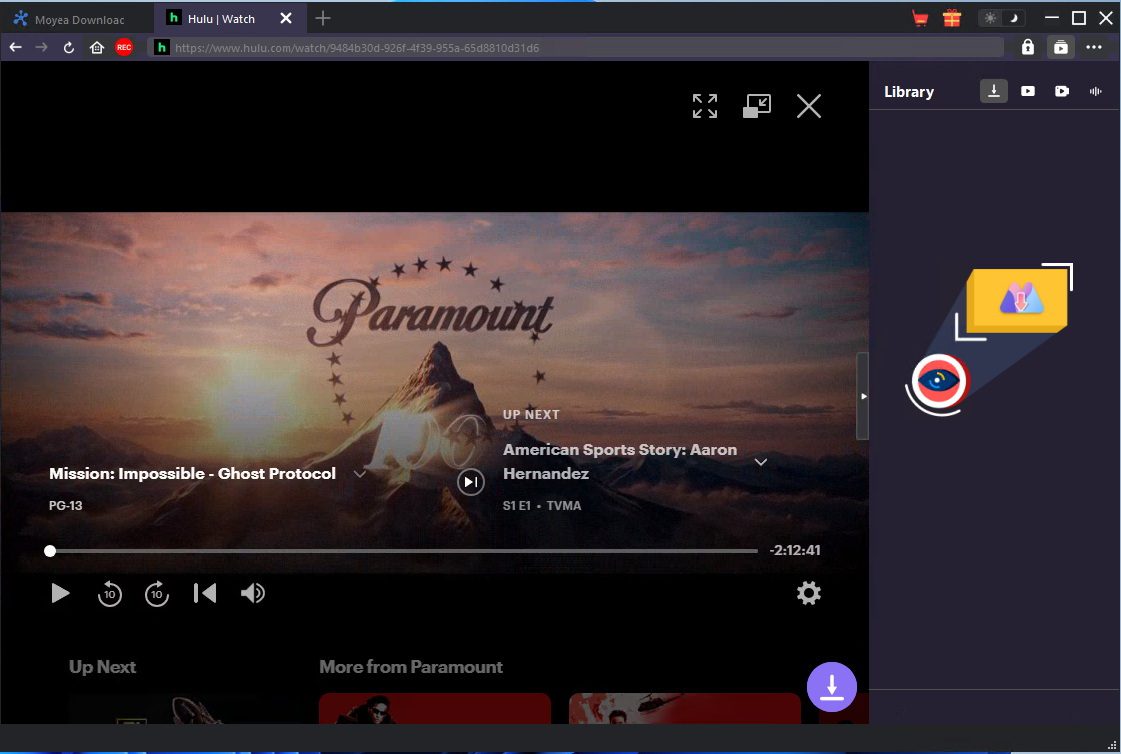Open the shopping cart icon
The height and width of the screenshot is (754, 1121).
click(920, 18)
